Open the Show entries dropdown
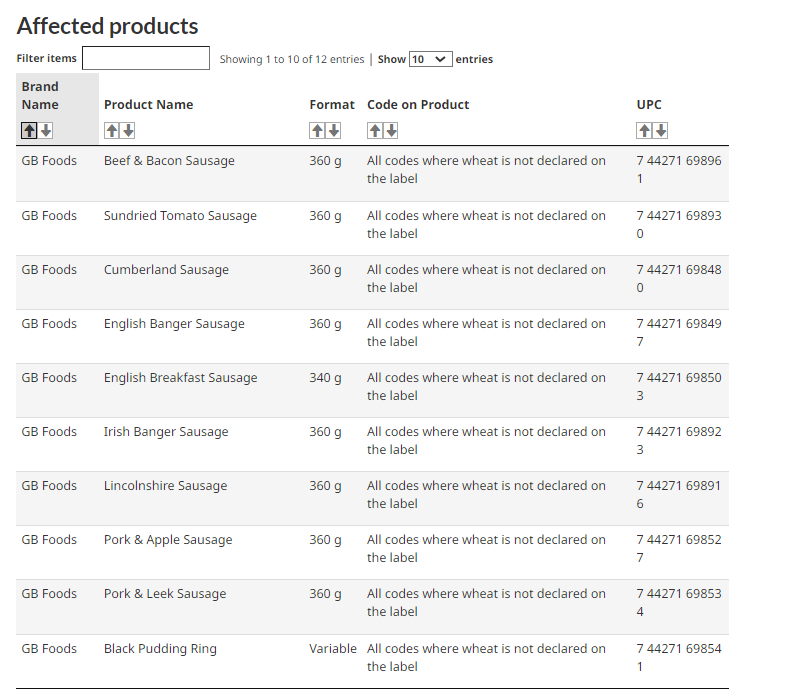Screen dimensions: 788x696 (431, 59)
